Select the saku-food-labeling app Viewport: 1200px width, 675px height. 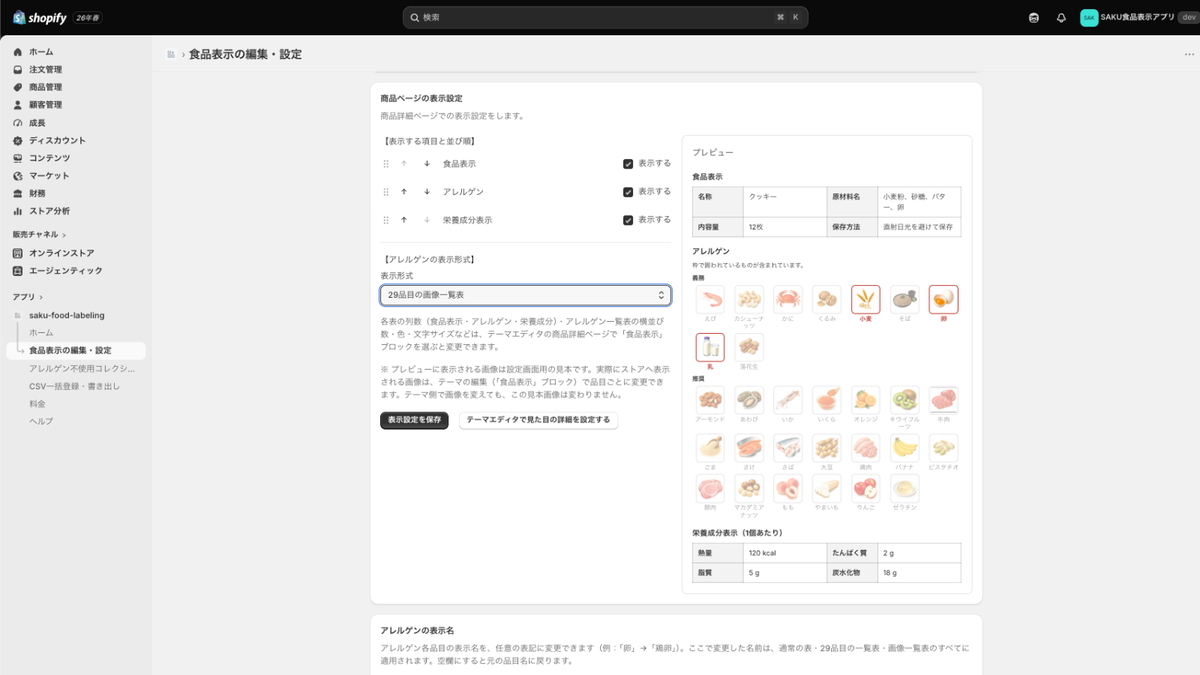pyautogui.click(x=66, y=315)
